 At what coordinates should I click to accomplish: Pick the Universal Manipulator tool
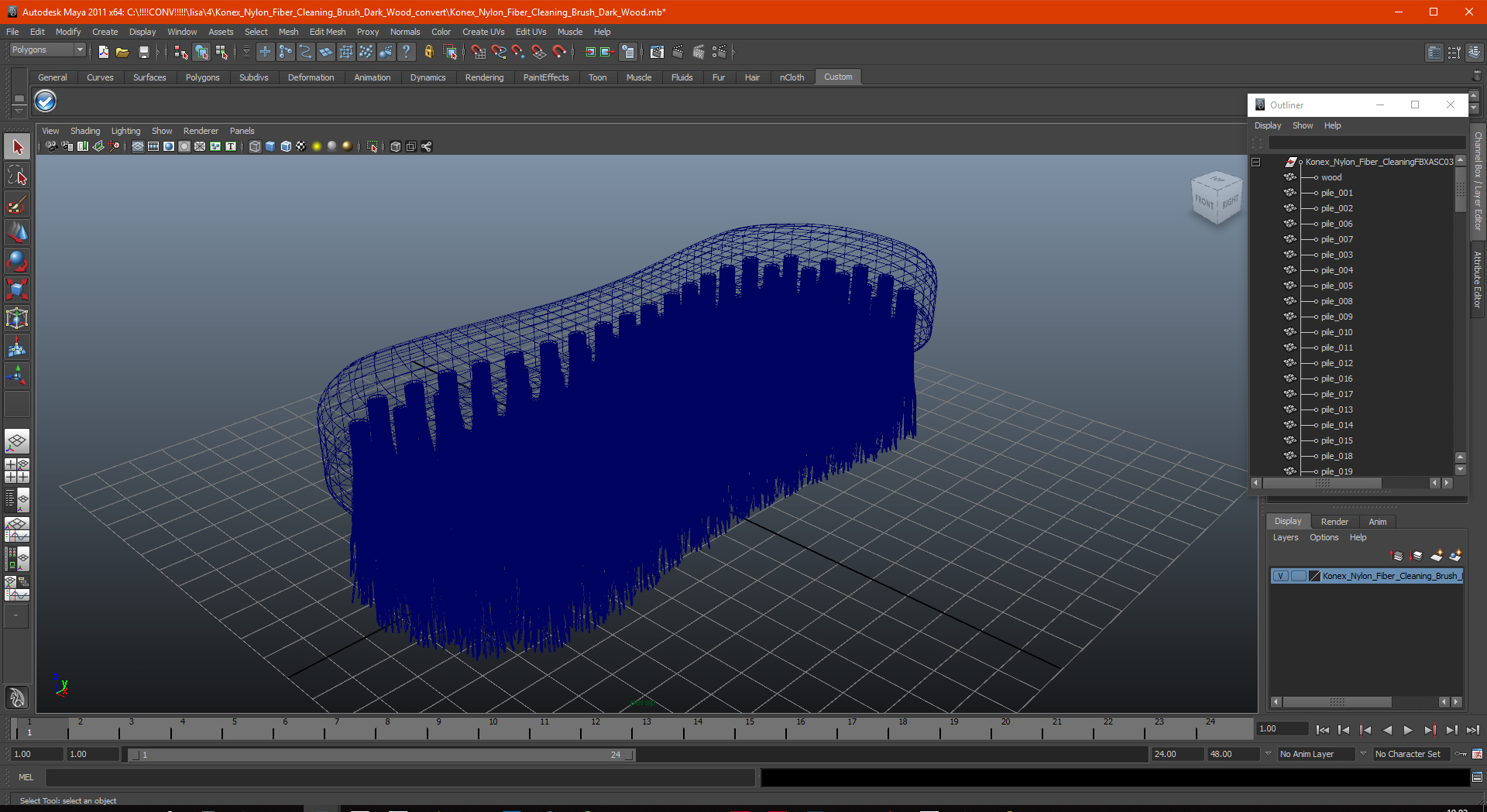[x=17, y=319]
